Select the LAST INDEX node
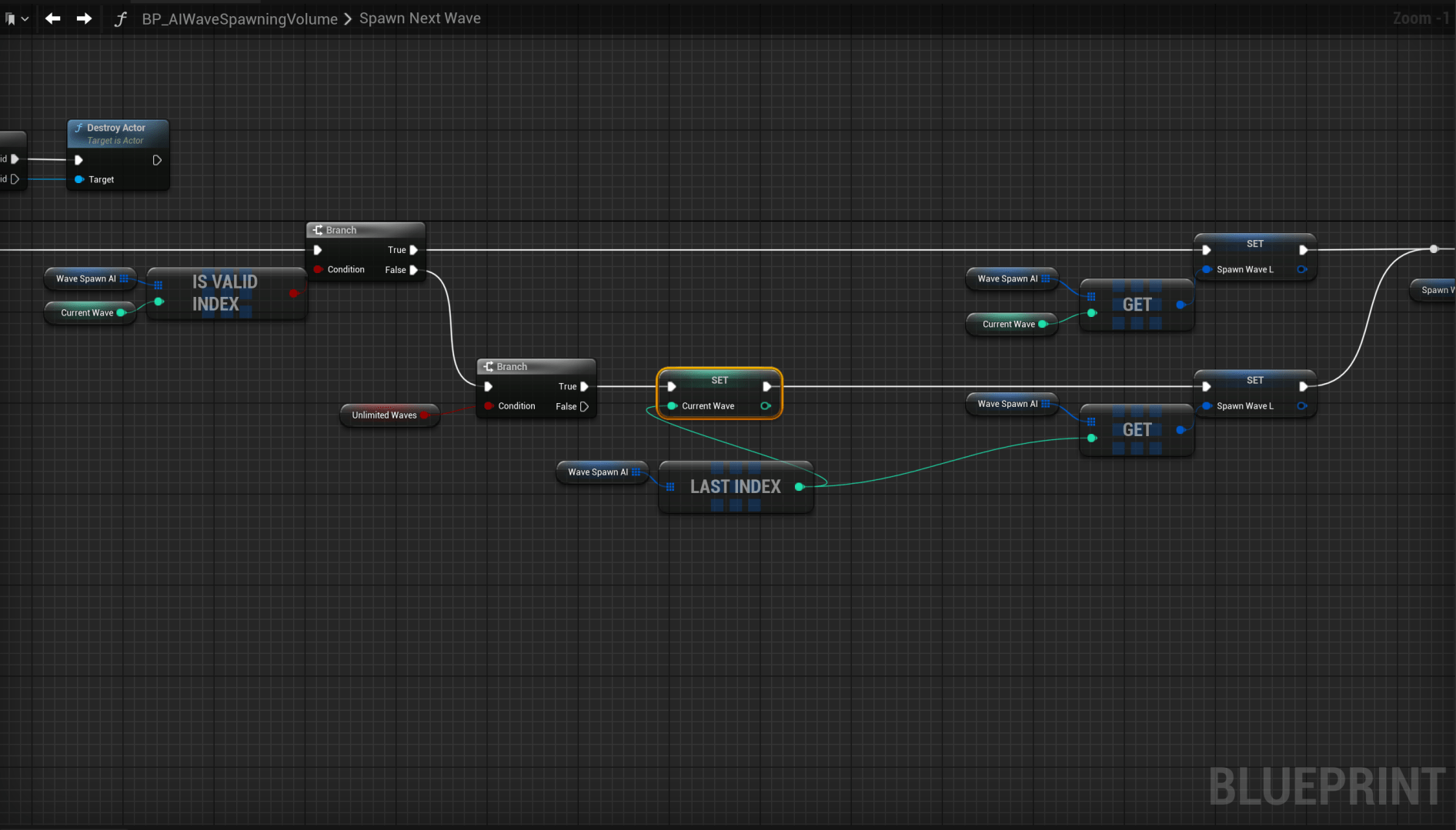1456x830 pixels. (735, 487)
